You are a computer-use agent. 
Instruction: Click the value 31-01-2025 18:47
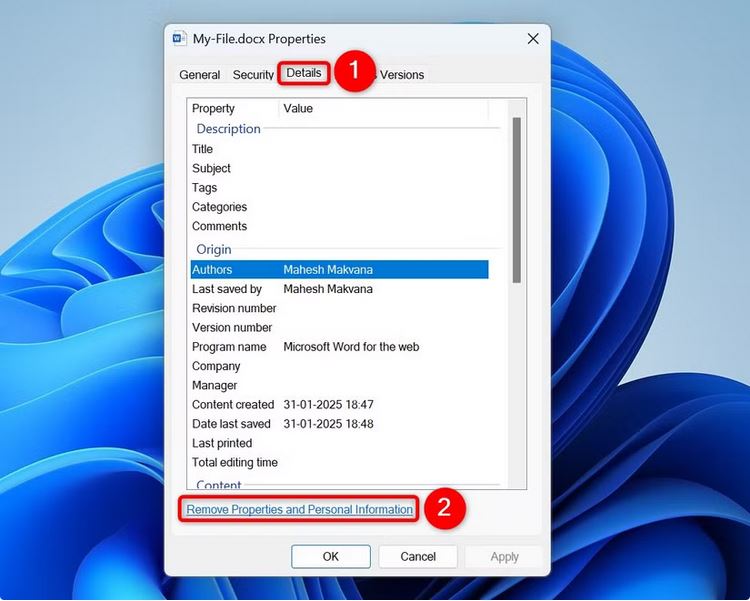click(x=328, y=405)
